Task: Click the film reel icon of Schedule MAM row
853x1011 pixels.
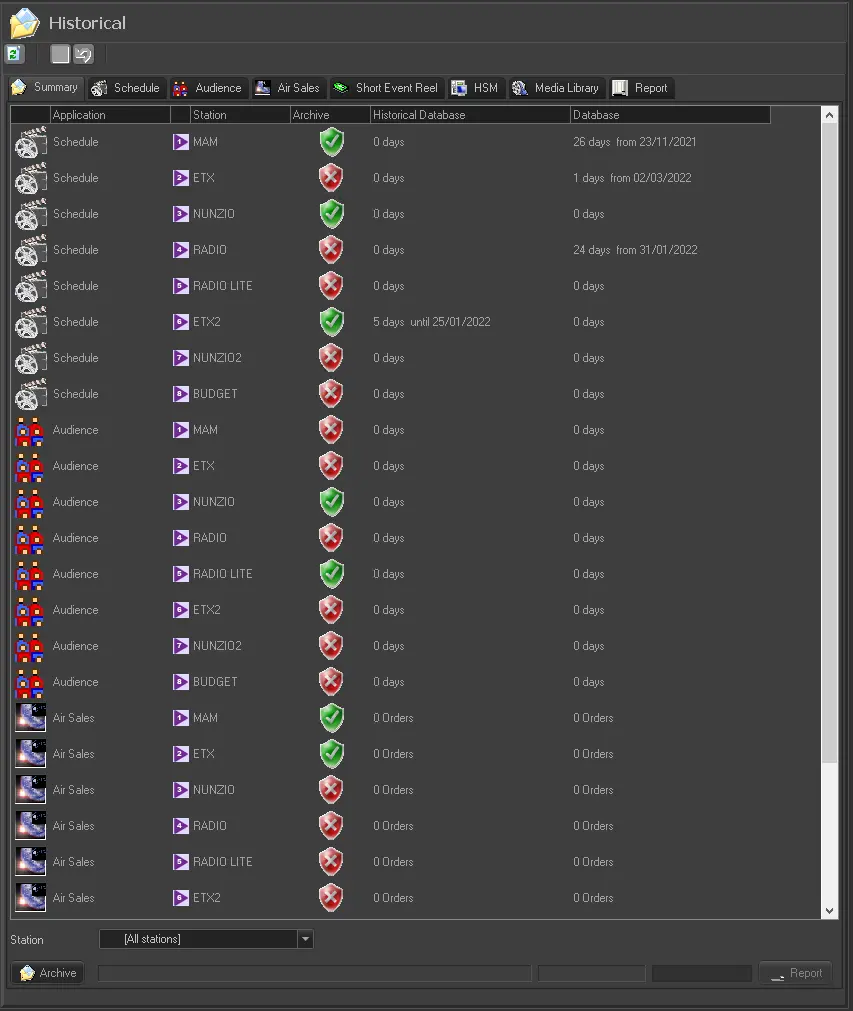Action: click(x=31, y=142)
